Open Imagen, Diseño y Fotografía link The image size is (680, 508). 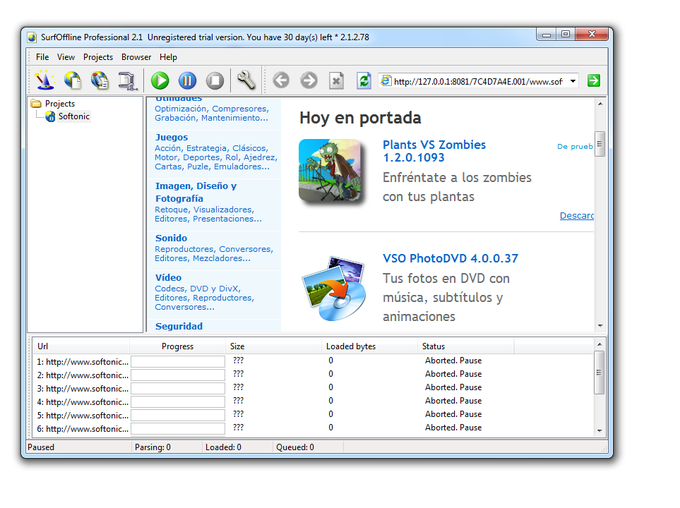pos(196,192)
